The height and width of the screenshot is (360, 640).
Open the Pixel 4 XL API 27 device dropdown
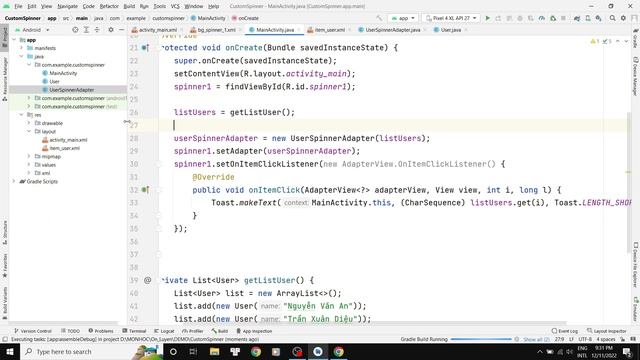[x=451, y=18]
